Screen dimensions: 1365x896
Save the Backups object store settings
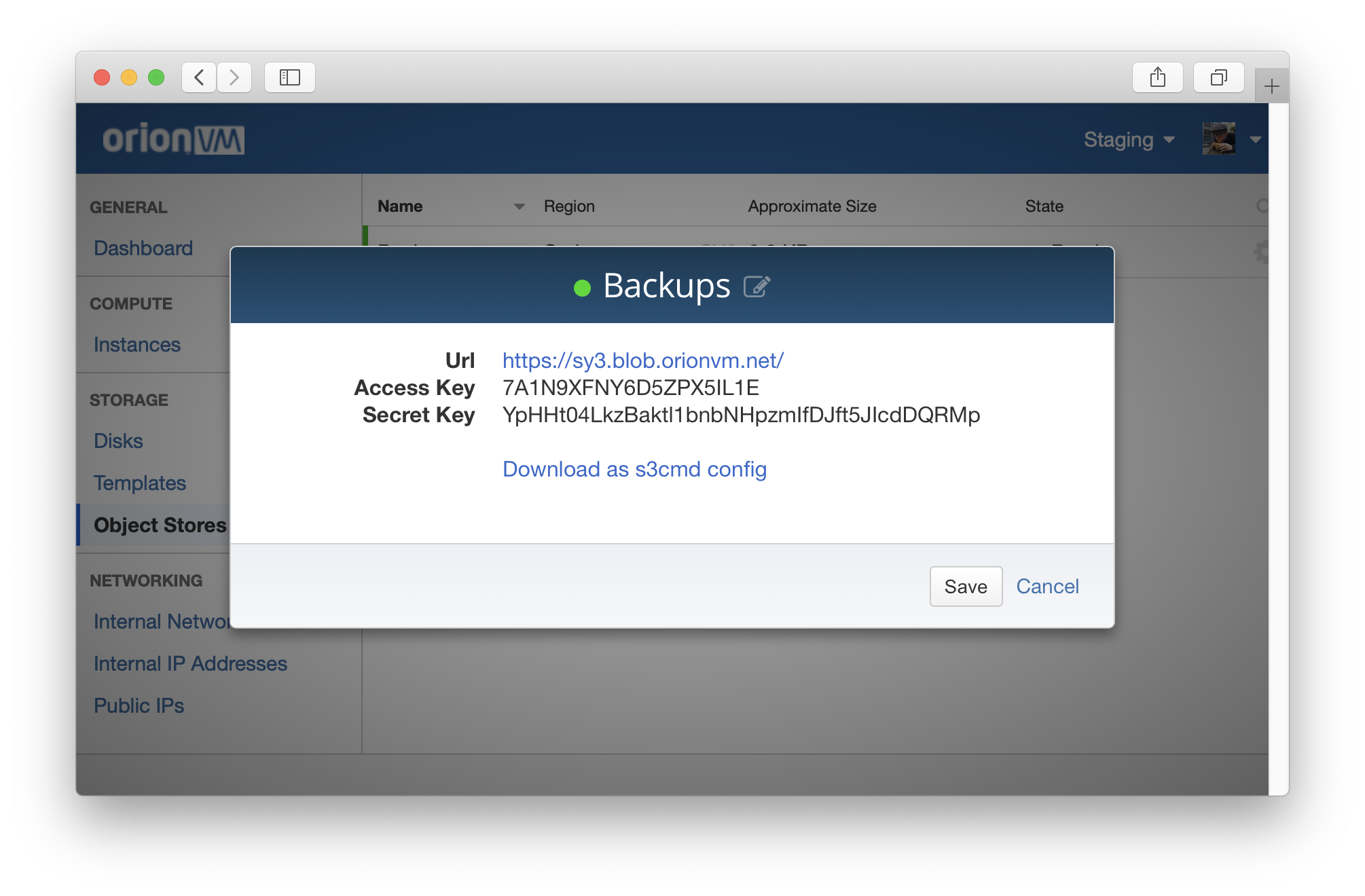point(966,586)
